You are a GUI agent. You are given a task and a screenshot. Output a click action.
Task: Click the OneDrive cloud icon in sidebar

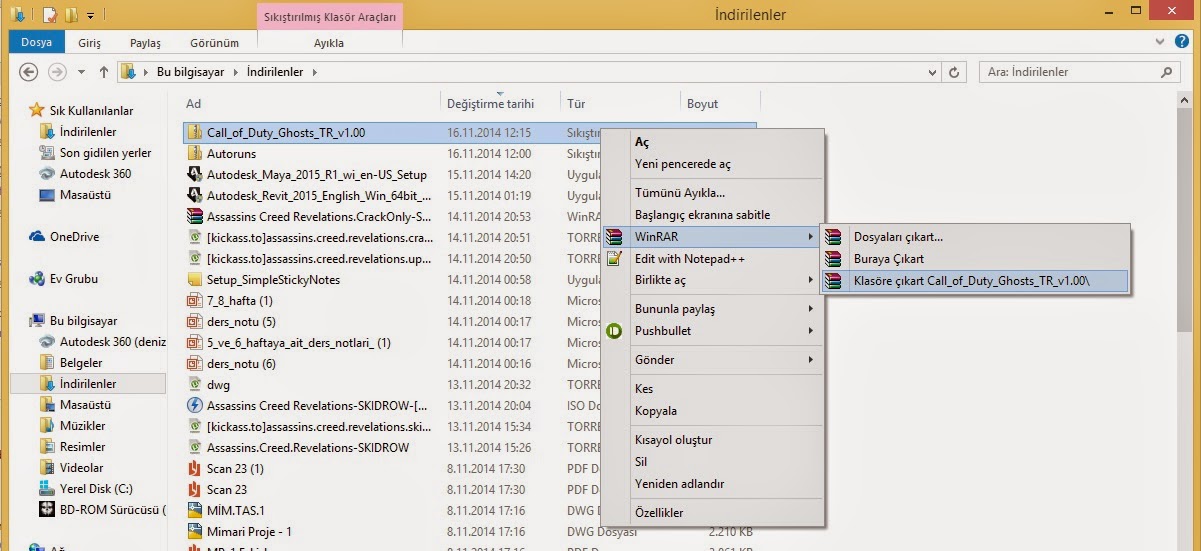[37, 237]
